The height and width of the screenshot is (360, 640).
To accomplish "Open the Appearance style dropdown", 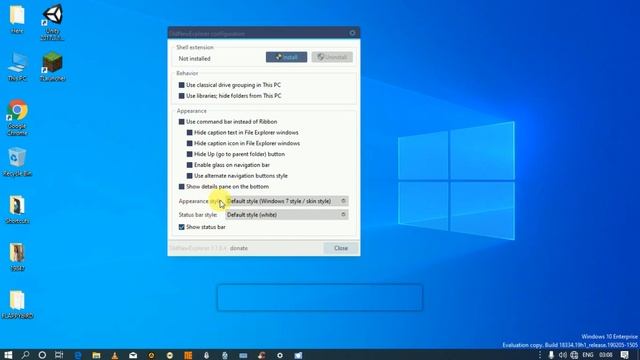I will (x=287, y=201).
